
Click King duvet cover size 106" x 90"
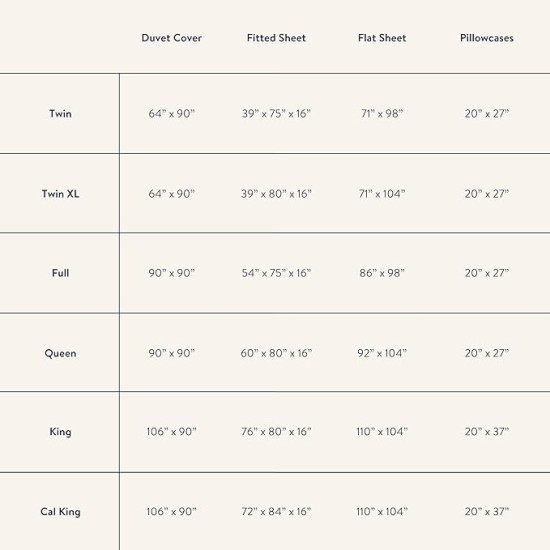pos(172,432)
